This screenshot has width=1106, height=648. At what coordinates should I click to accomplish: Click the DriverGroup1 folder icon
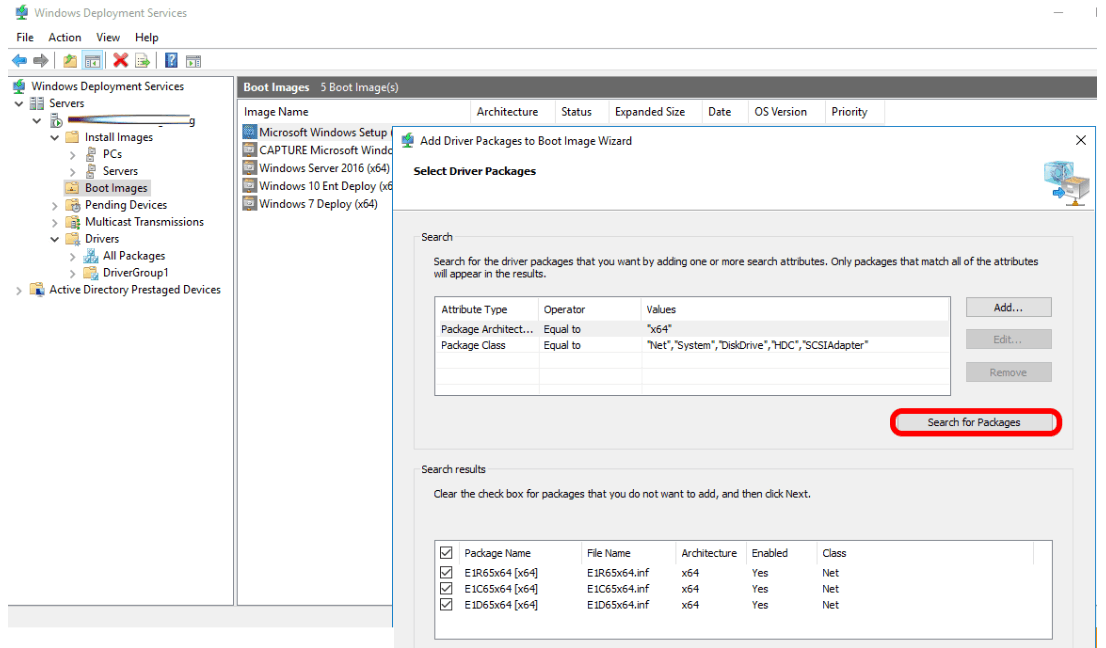90,272
